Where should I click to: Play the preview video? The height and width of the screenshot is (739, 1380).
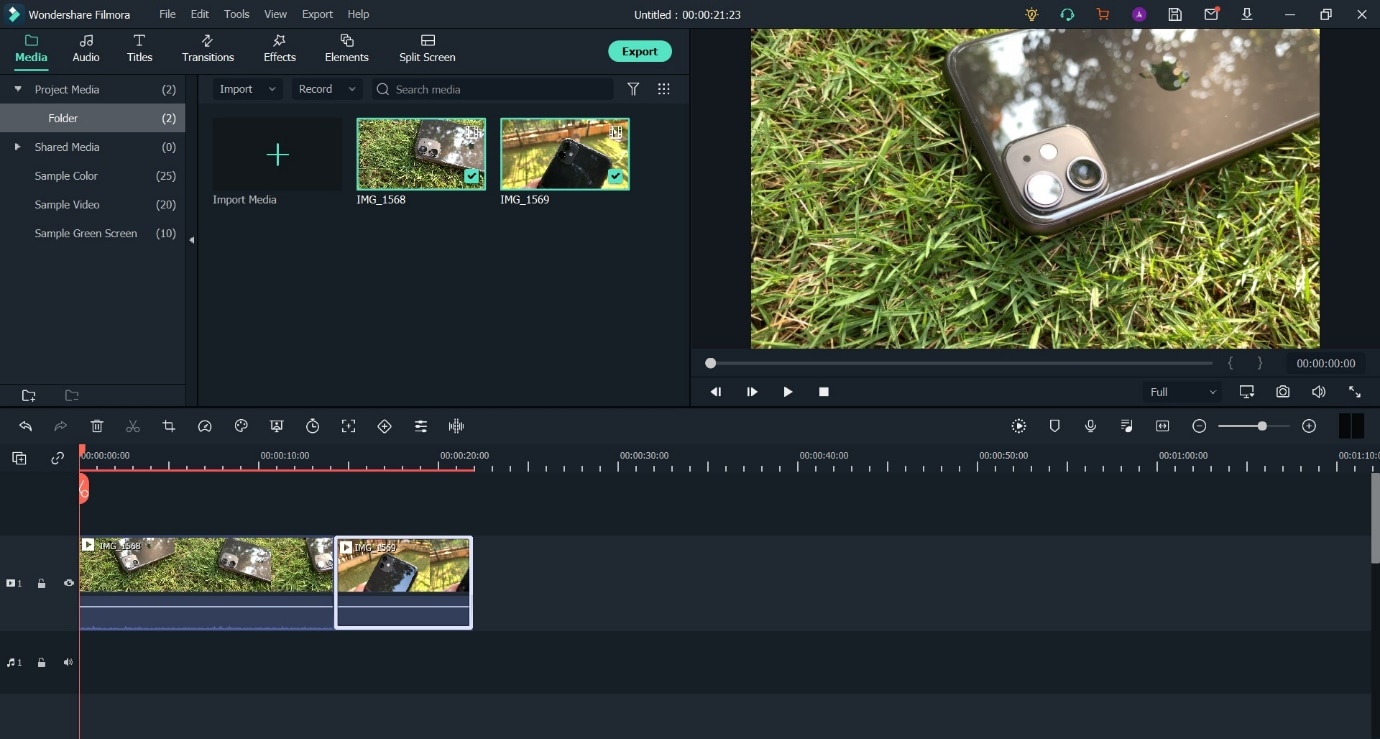pyautogui.click(x=788, y=392)
